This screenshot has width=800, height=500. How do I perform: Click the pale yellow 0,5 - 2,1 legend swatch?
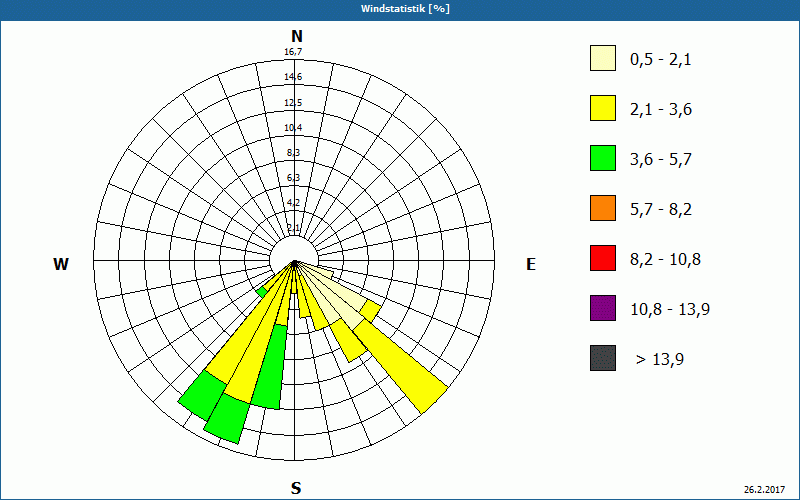pyautogui.click(x=603, y=58)
